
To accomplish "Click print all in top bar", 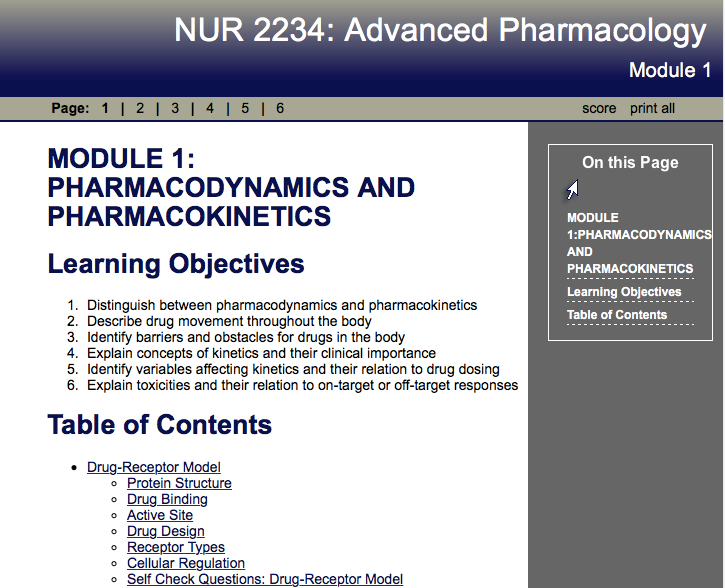I will pos(652,108).
